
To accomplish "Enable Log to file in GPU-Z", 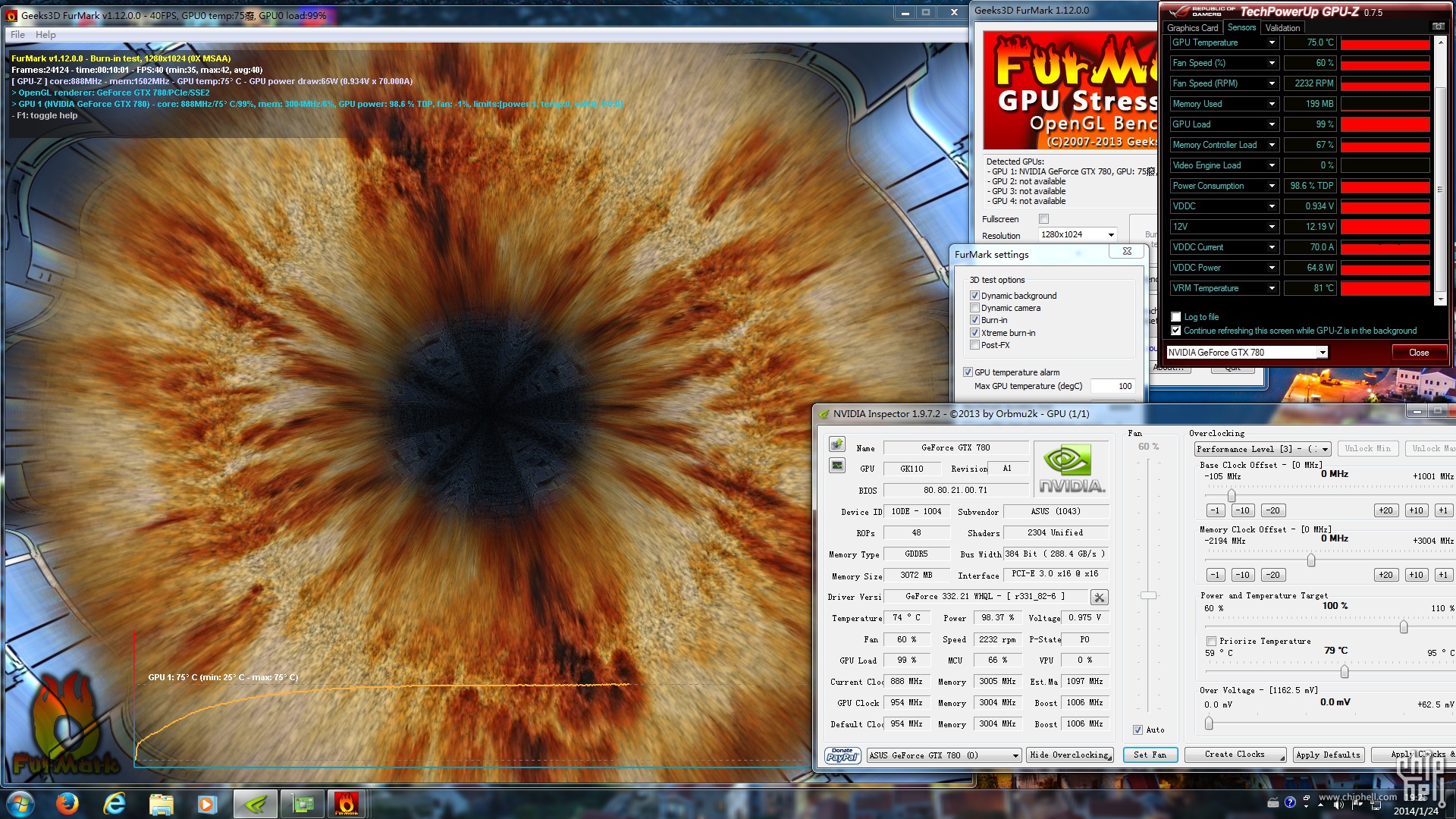I will pyautogui.click(x=1175, y=317).
